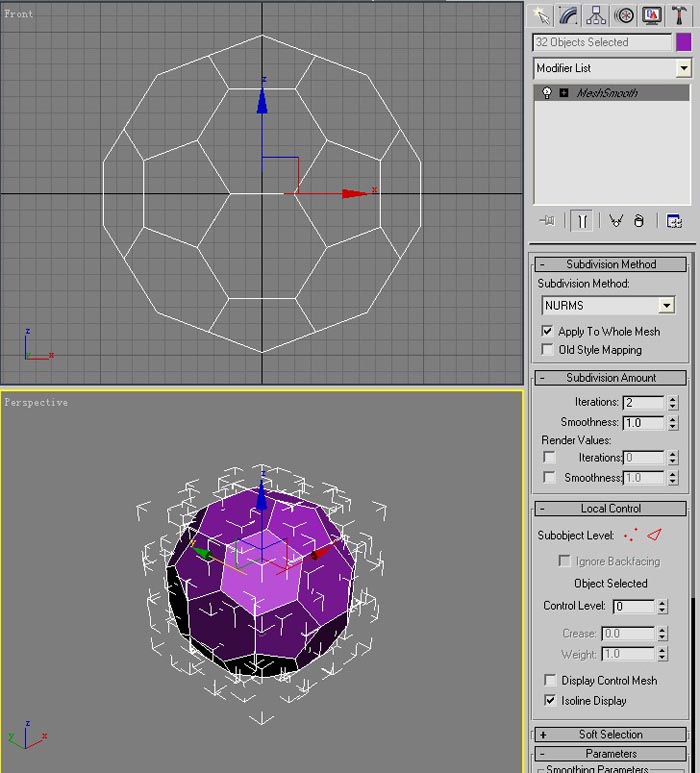700x773 pixels.
Task: Click the red X axis gizmo arrow in Front view
Action: point(355,193)
